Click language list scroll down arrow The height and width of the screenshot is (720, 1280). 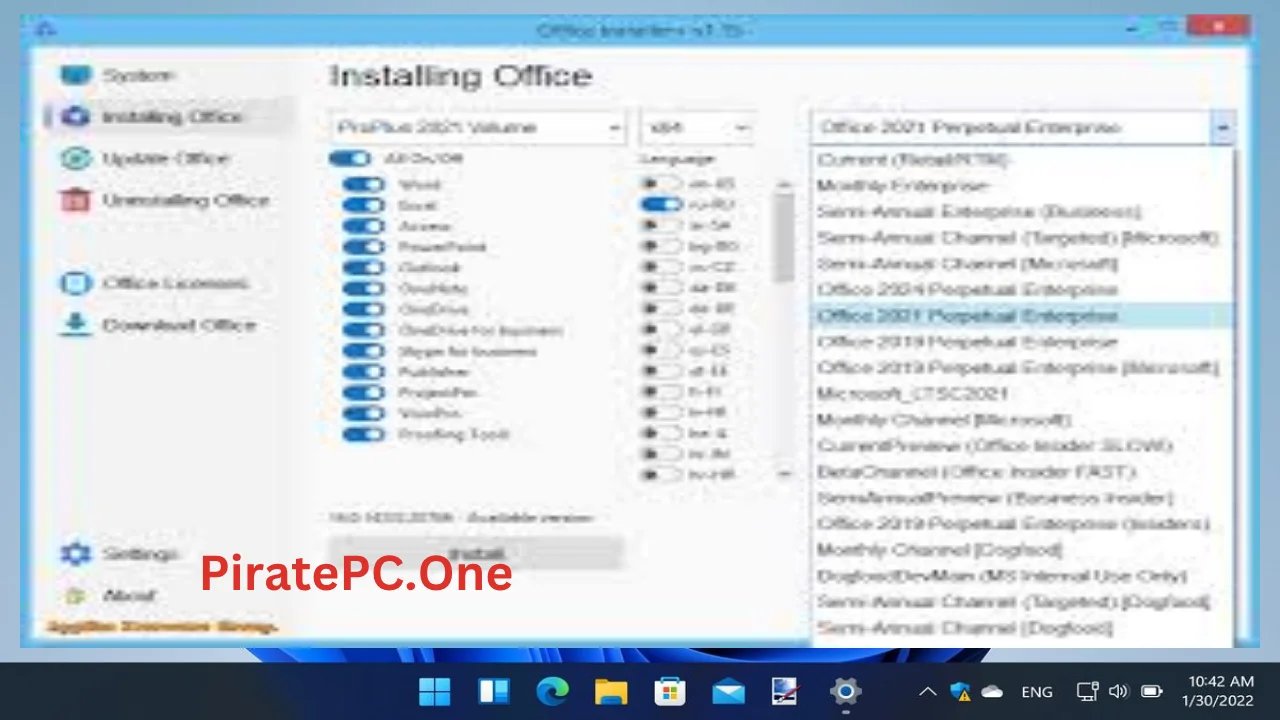(x=785, y=473)
